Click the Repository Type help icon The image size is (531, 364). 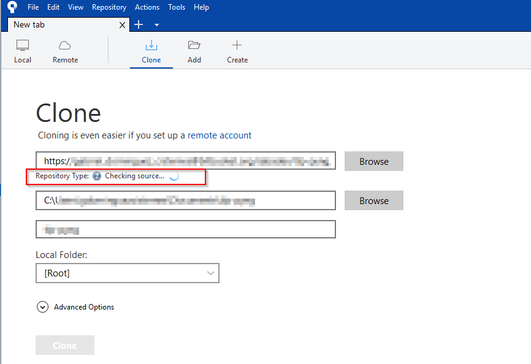97,176
